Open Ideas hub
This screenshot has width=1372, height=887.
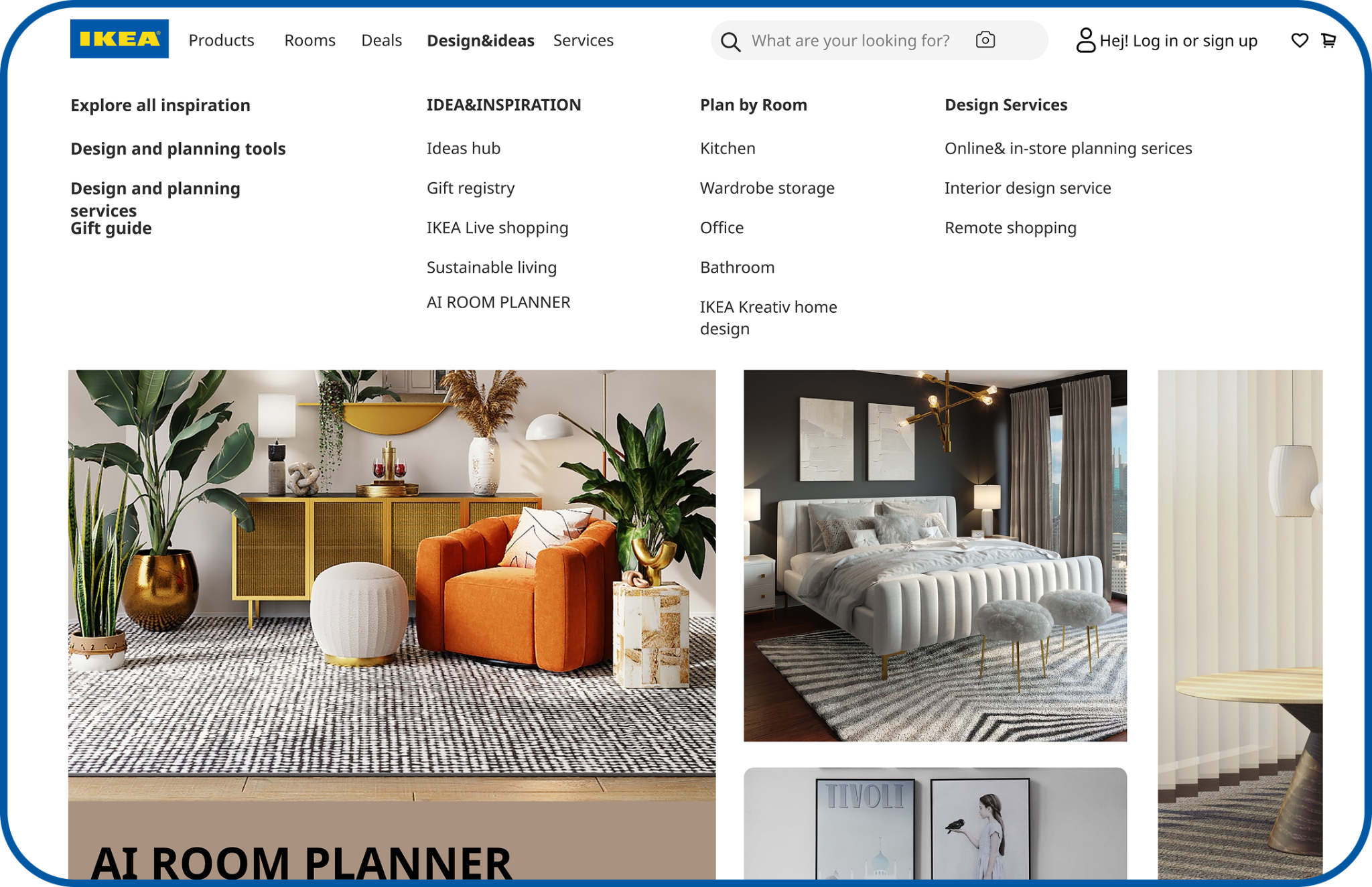tap(464, 148)
